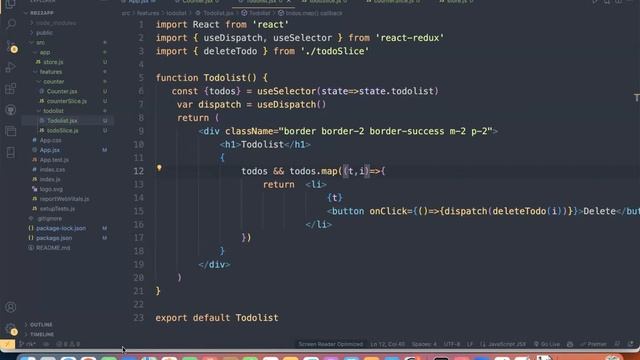
Task: Click line number 5 in the gutter
Action: tap(141, 78)
